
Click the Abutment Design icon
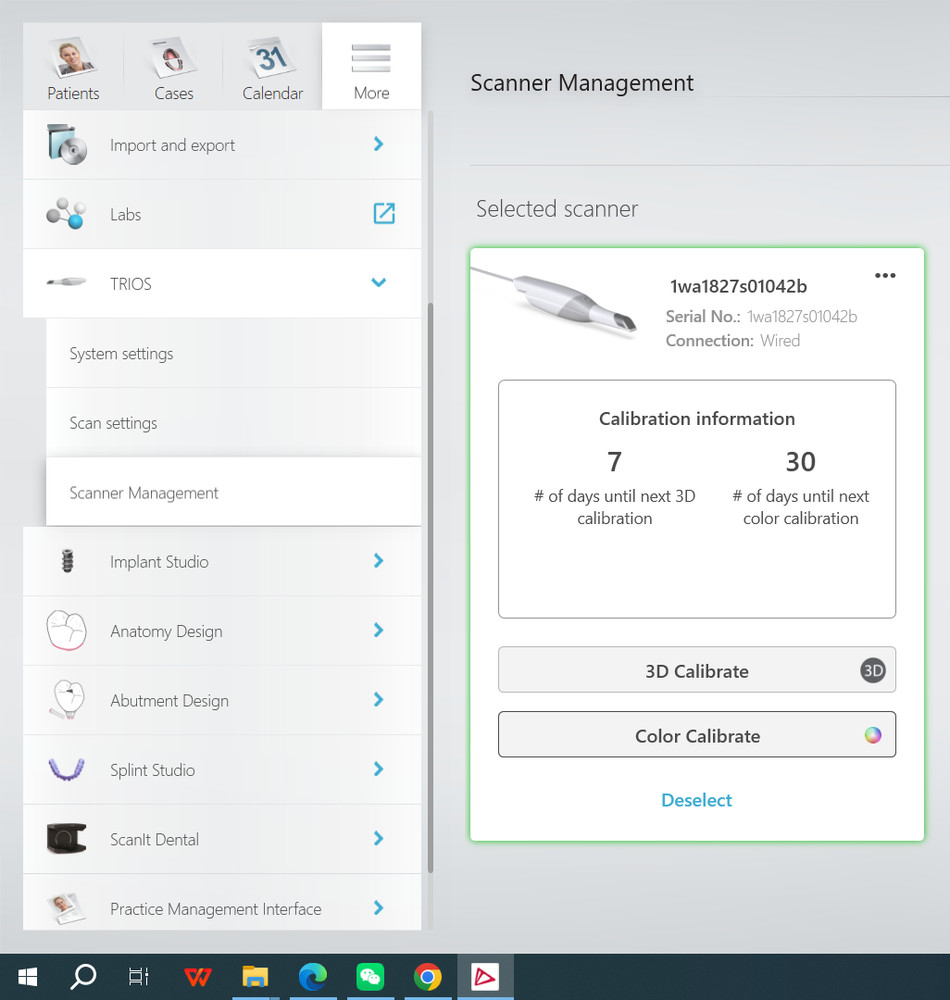[67, 700]
